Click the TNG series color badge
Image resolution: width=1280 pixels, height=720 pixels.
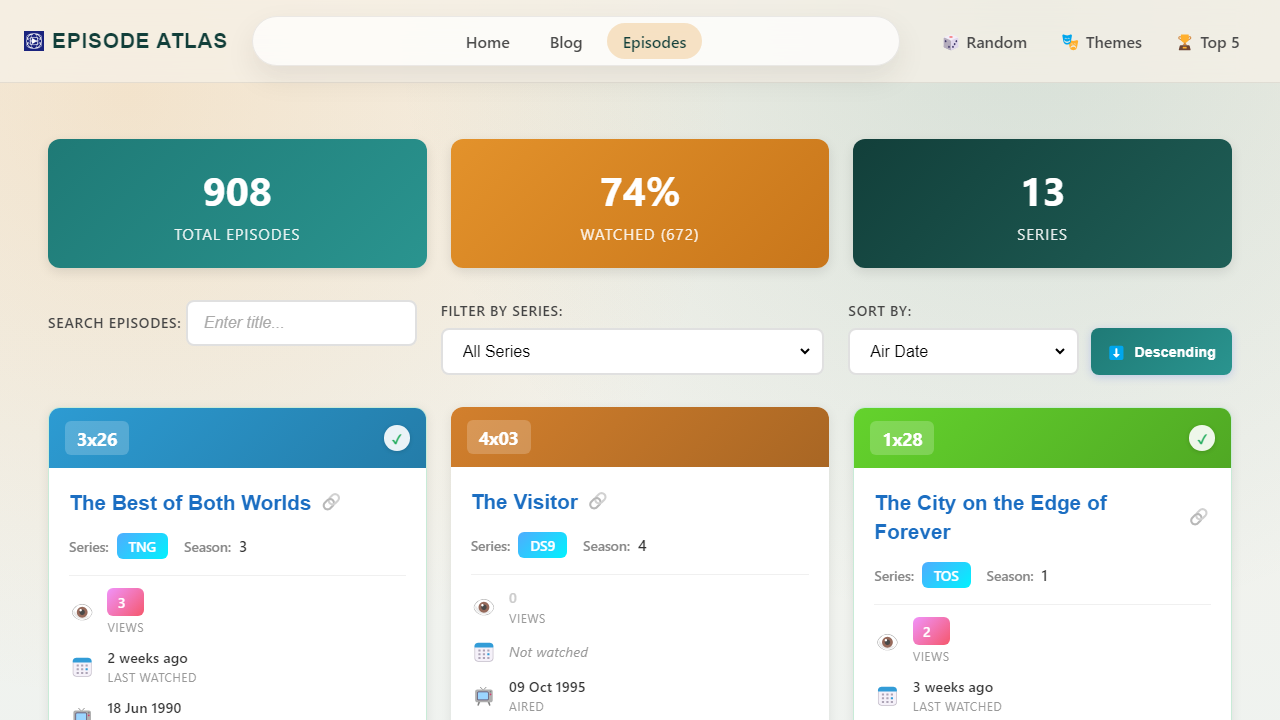(x=142, y=547)
